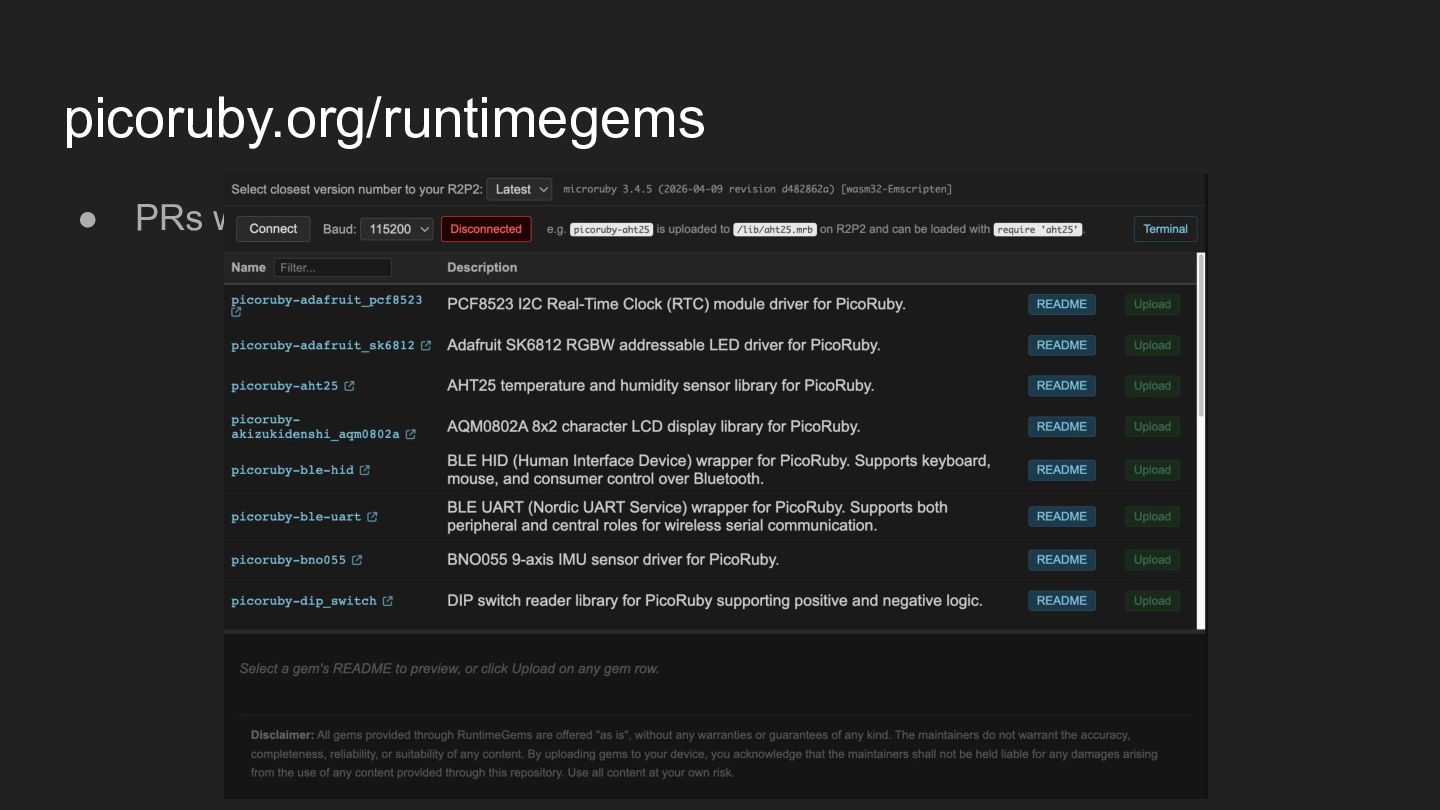Upload the picoruby-ble-hid gem
Screen dimensions: 1440x810
click(x=1152, y=469)
